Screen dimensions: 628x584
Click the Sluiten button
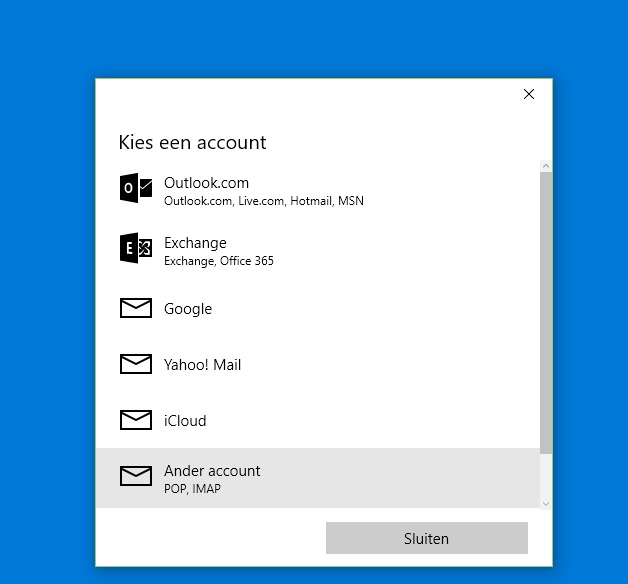tap(427, 538)
